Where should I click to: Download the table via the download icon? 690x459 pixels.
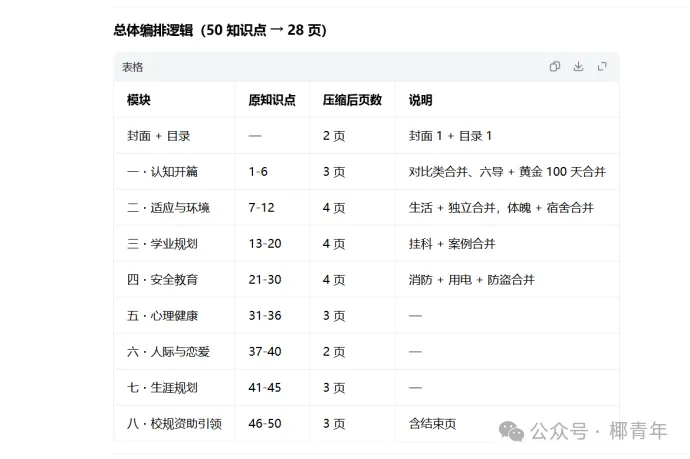tap(578, 66)
